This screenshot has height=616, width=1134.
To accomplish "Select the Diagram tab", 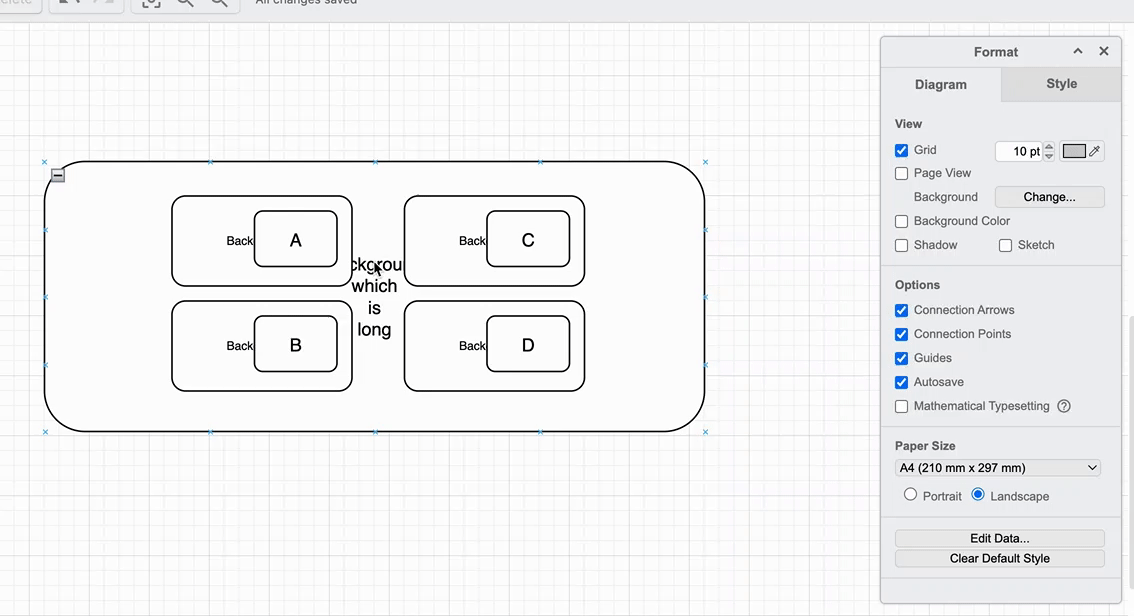I will tap(940, 85).
